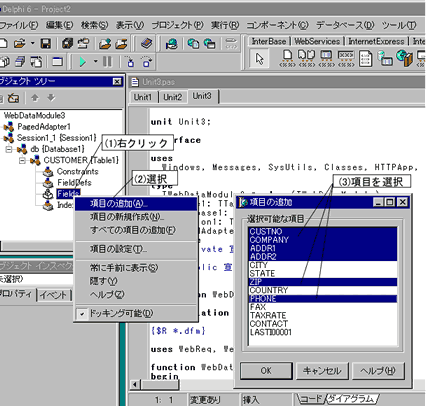Screen dimensions: 440x406
Task: Click the New Form toolbar icon
Action: (57, 62)
